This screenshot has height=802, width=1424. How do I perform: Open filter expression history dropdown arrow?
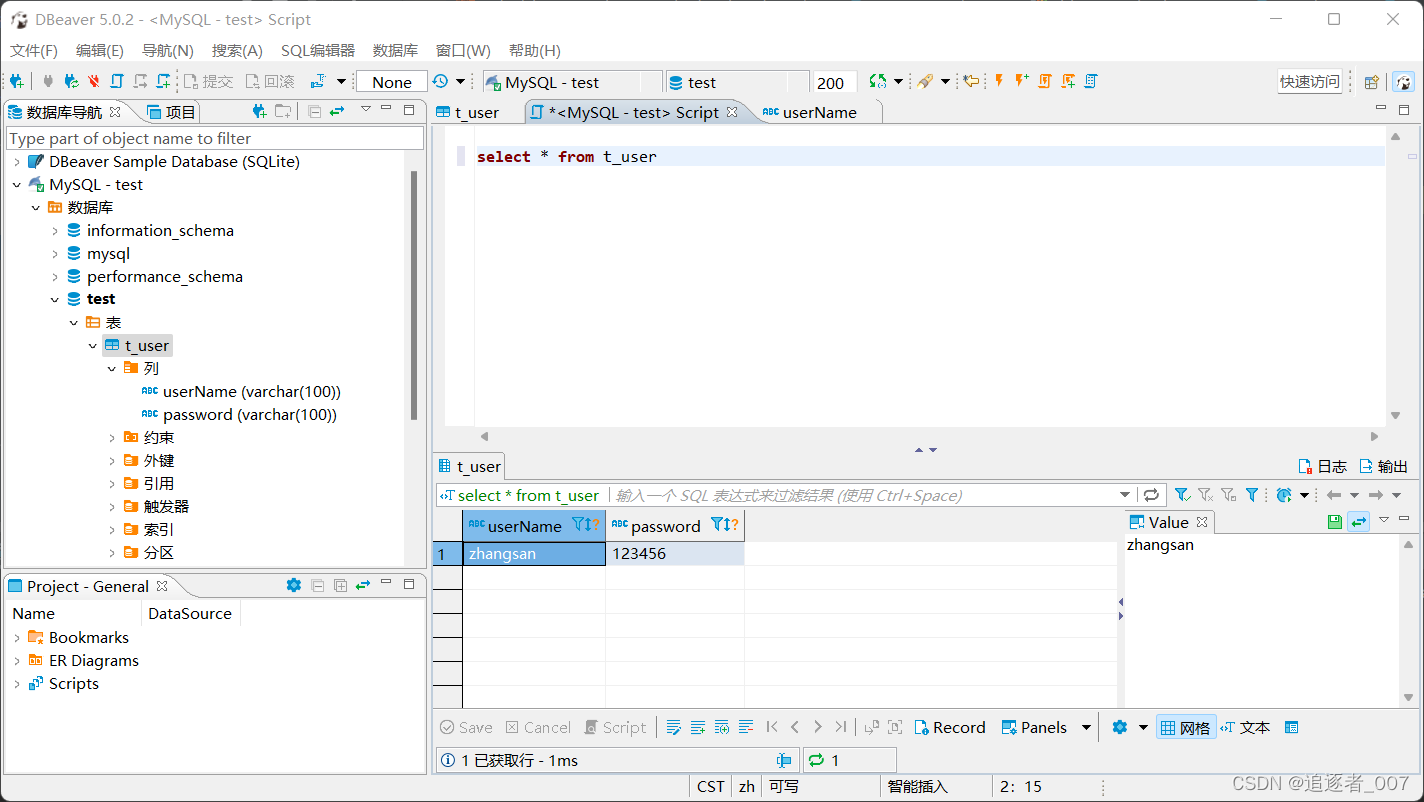pyautogui.click(x=1125, y=495)
